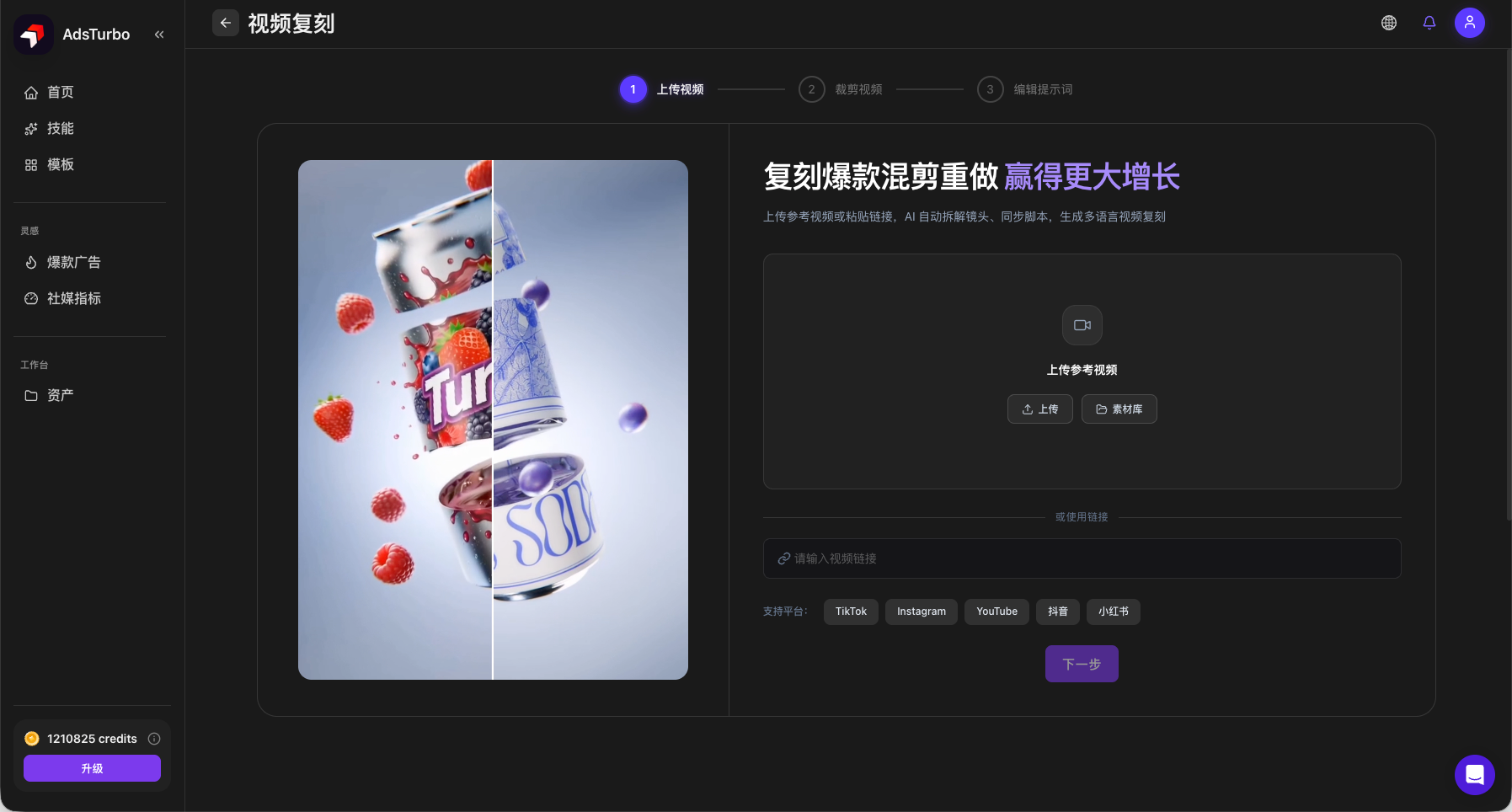Image resolution: width=1512 pixels, height=812 pixels.
Task: Select step 2 裁剪视频
Action: click(841, 89)
